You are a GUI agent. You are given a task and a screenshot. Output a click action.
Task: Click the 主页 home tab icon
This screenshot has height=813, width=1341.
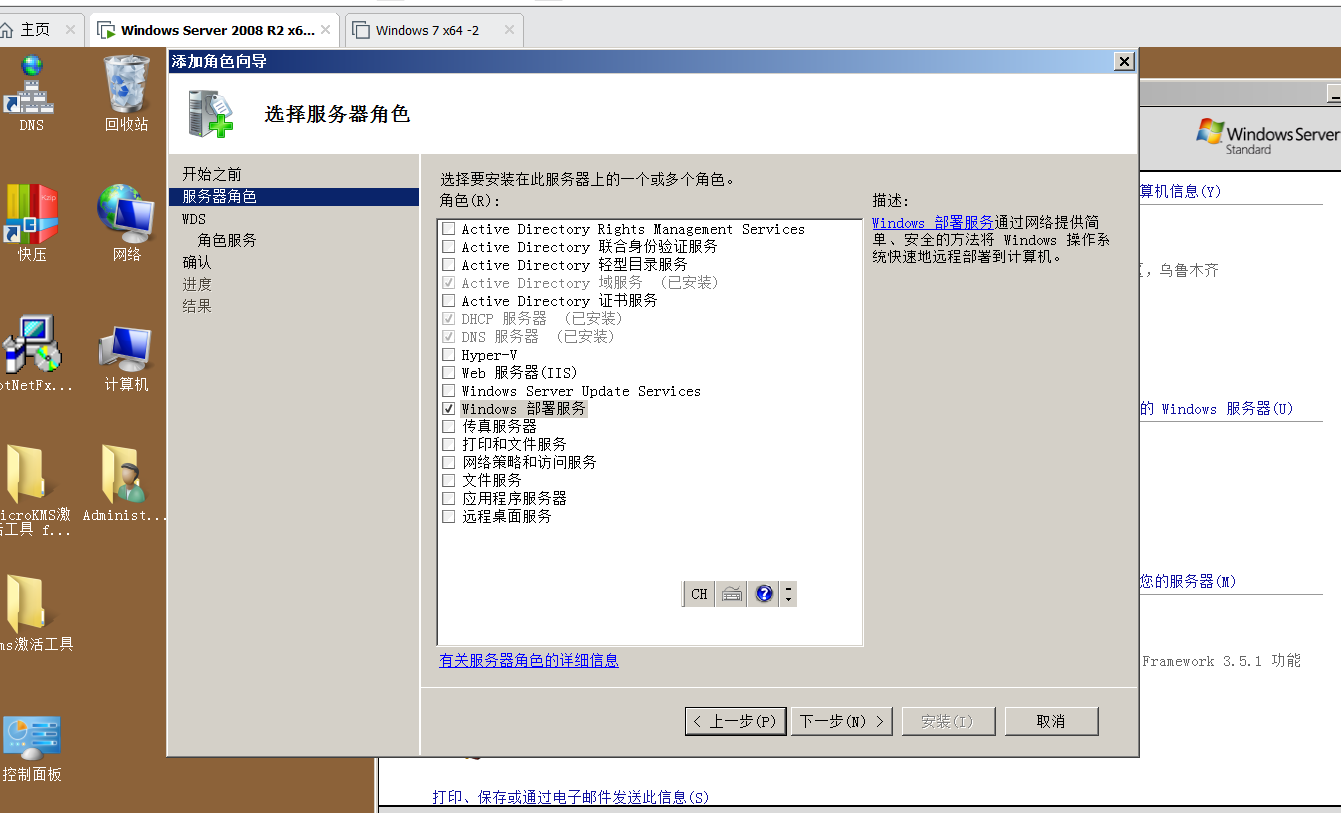click(8, 30)
